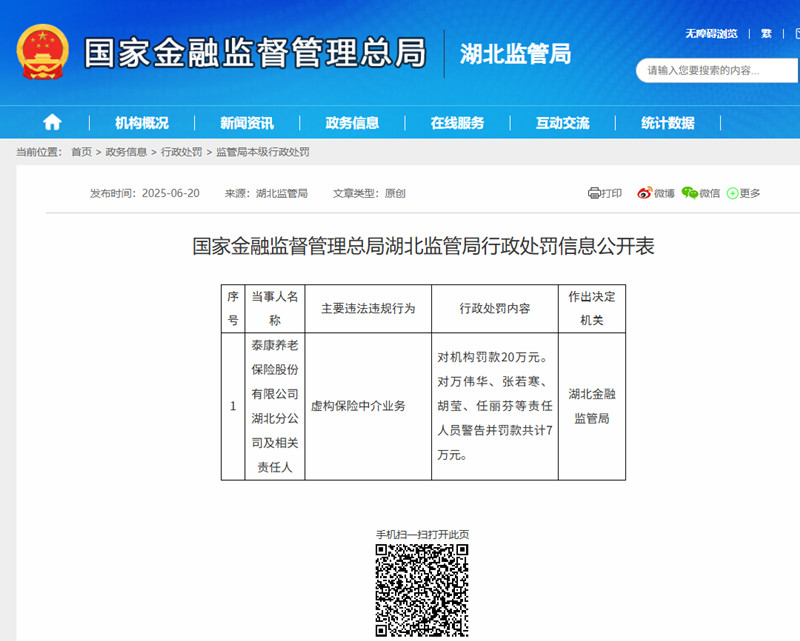Click source text 来源：湖北监管局
Image resolution: width=800 pixels, height=641 pixels.
click(266, 193)
